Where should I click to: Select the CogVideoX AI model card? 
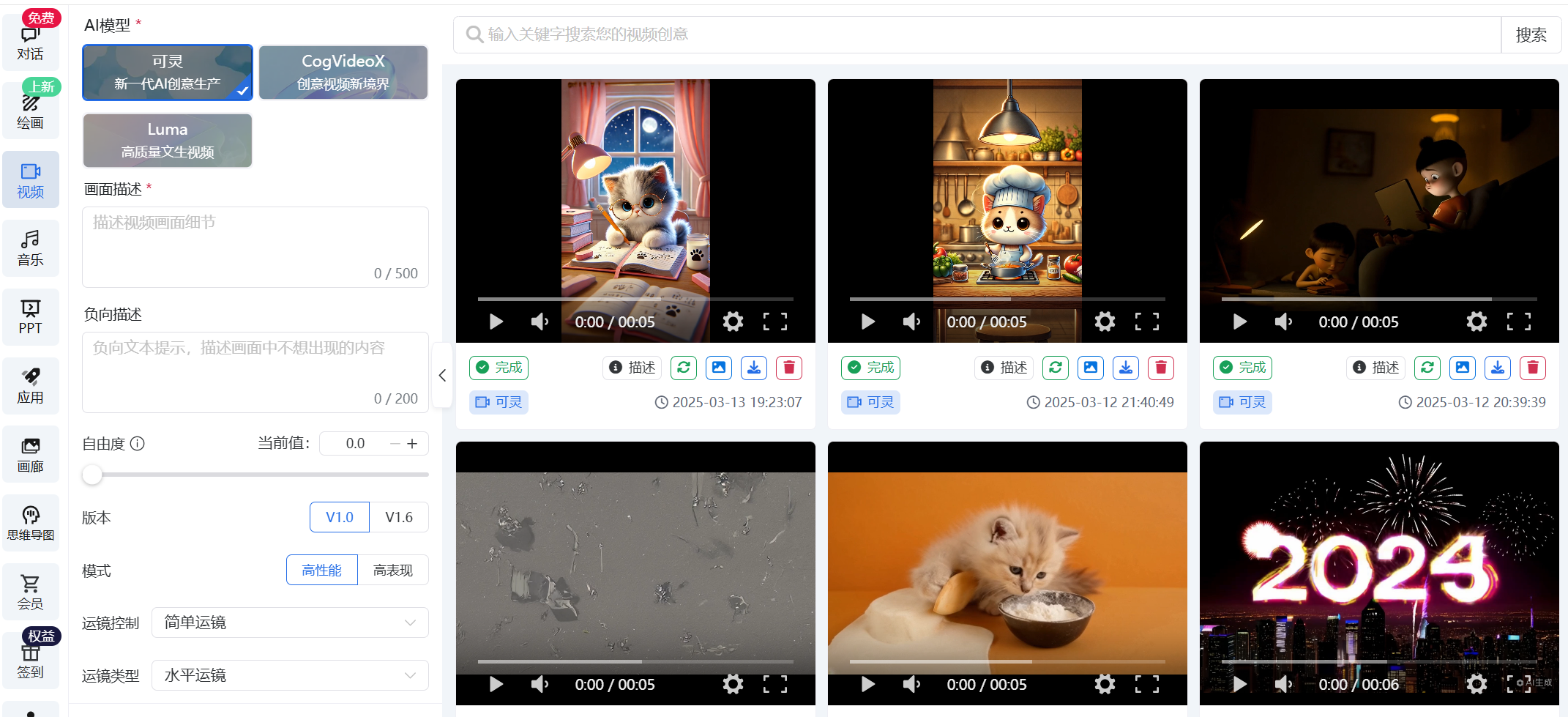[x=343, y=73]
